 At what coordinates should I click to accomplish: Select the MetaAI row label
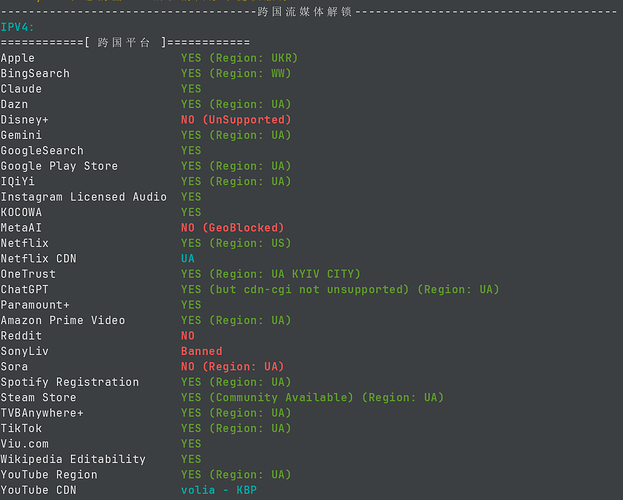tap(21, 228)
